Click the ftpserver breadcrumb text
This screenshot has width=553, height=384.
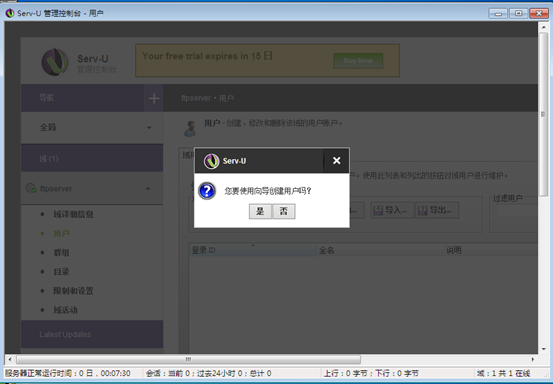pyautogui.click(x=196, y=98)
